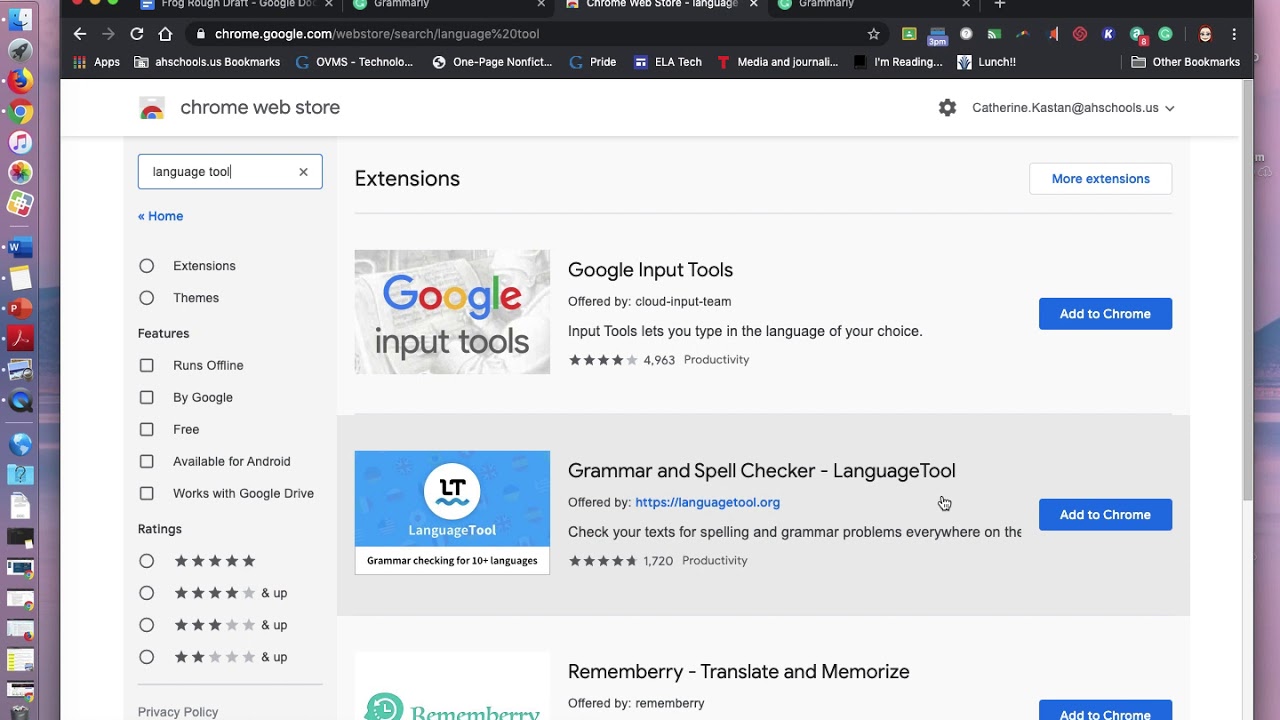Open the ahschools.us Bookmarks folder

[x=207, y=62]
